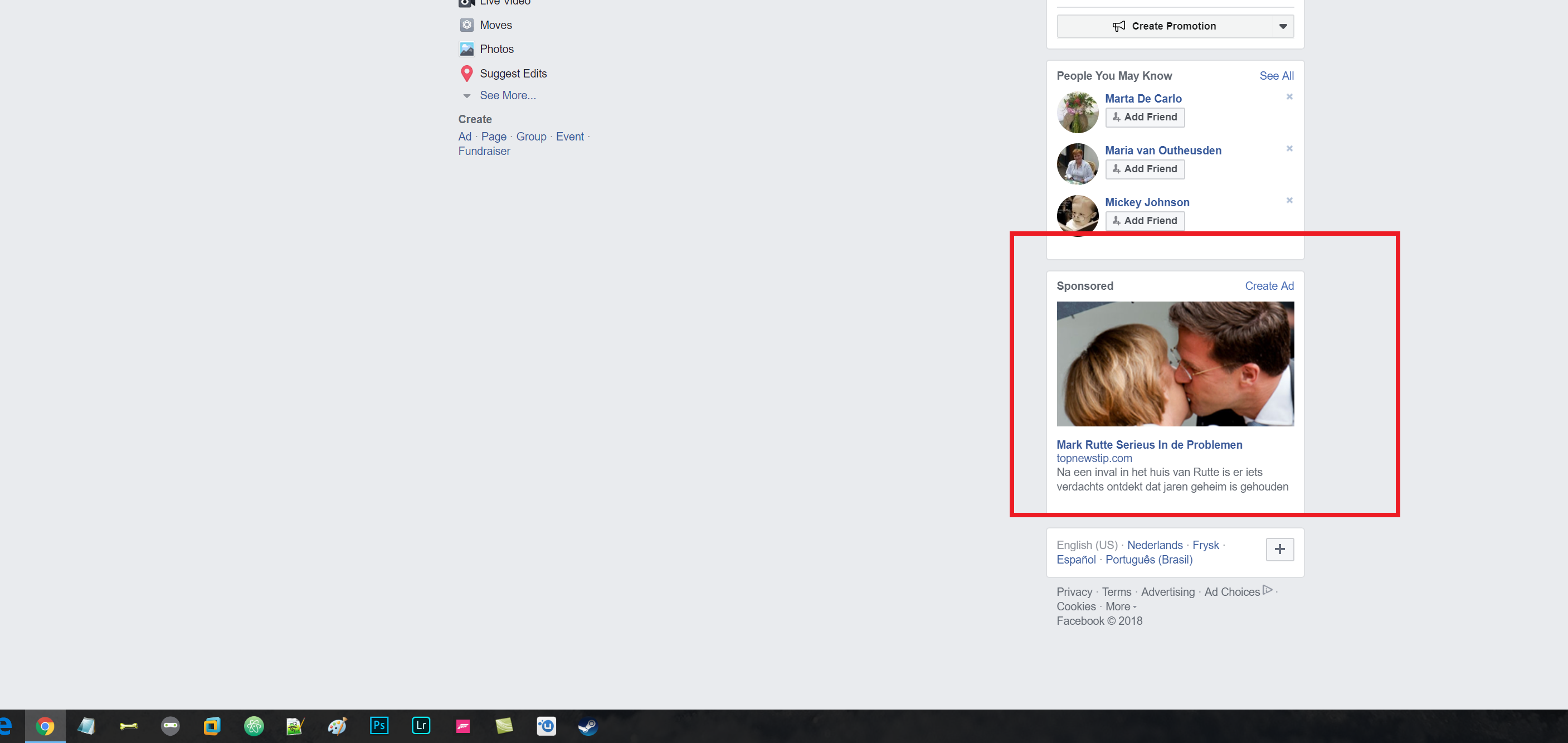Open the sponsored Mark Rutte ad image
This screenshot has height=743, width=1568.
point(1175,363)
